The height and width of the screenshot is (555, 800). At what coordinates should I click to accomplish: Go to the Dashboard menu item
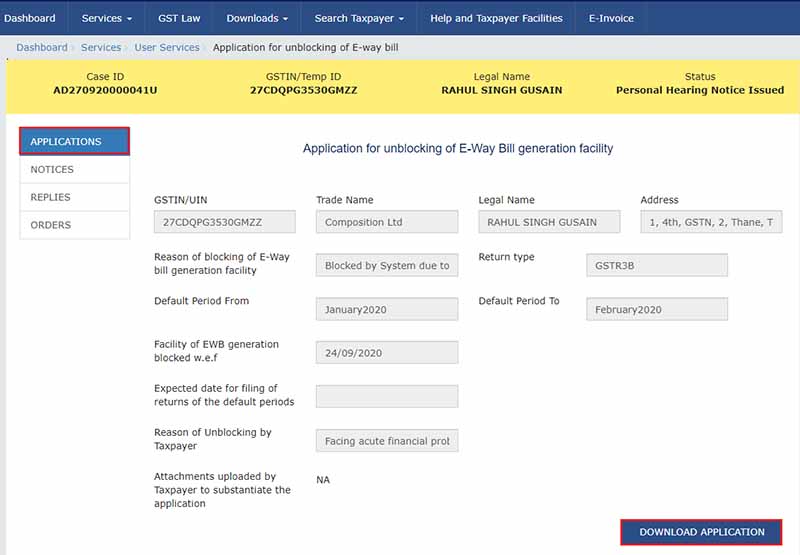click(30, 18)
